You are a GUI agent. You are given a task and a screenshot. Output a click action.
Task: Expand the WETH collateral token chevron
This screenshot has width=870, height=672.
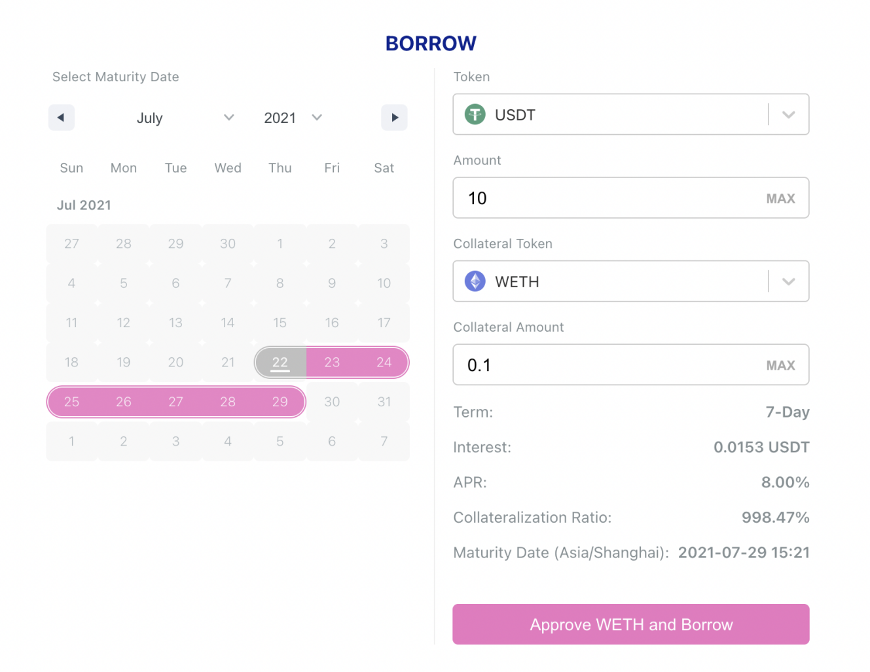pos(788,282)
